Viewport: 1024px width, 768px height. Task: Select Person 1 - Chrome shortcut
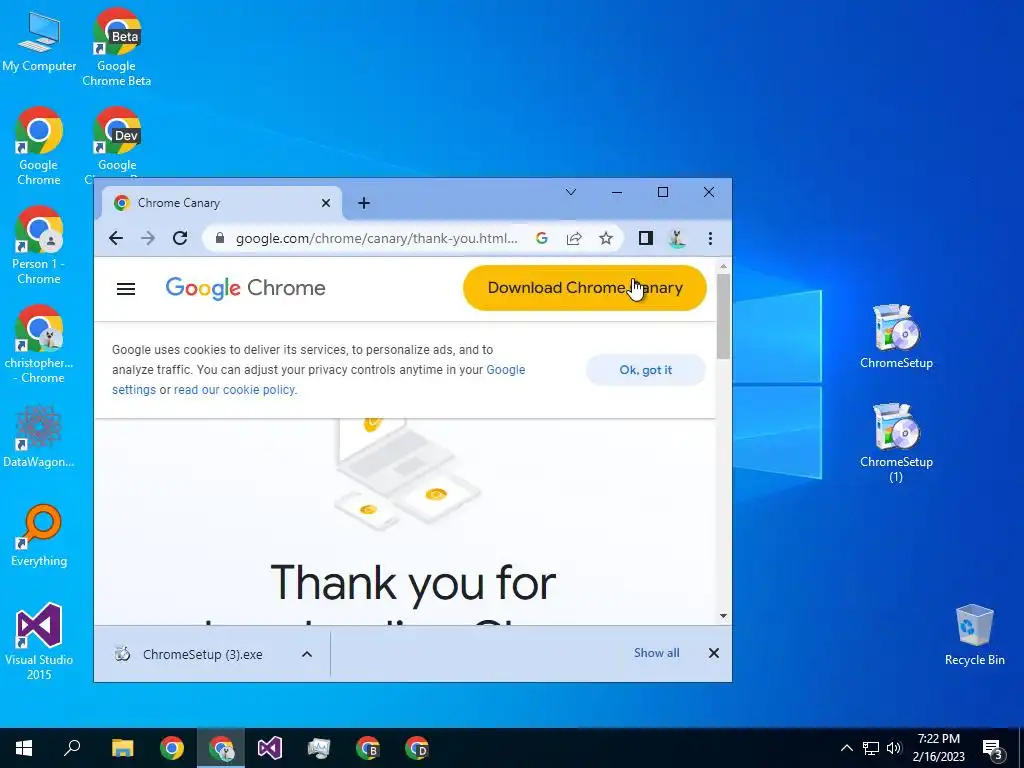(39, 246)
